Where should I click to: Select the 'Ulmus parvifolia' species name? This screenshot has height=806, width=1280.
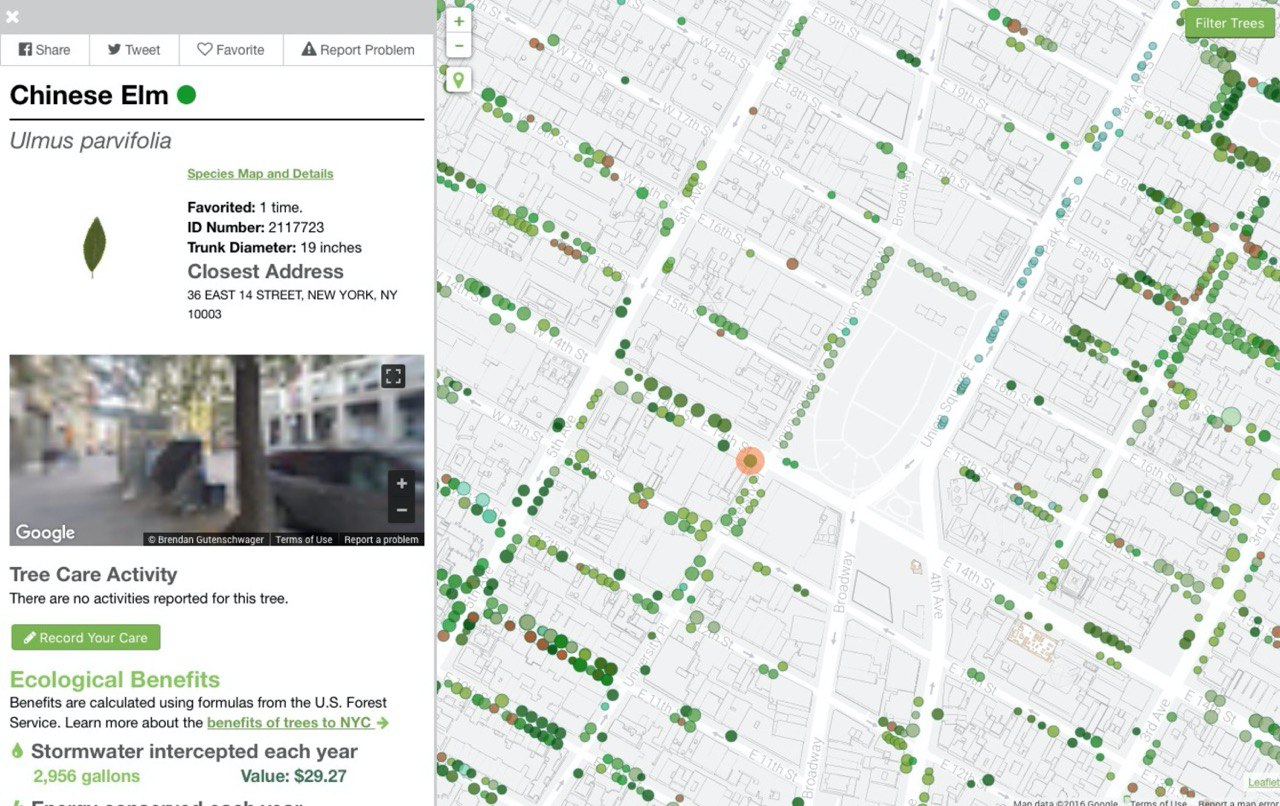point(90,141)
